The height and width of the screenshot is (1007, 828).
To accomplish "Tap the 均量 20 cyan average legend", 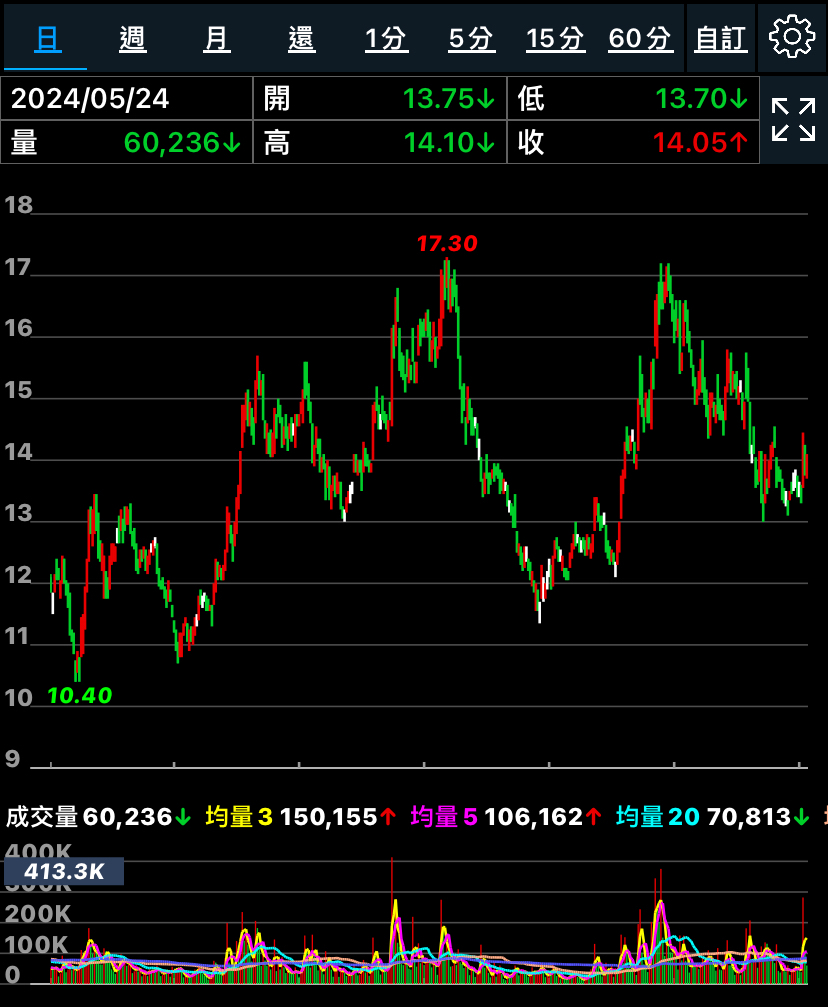I will pos(712,817).
